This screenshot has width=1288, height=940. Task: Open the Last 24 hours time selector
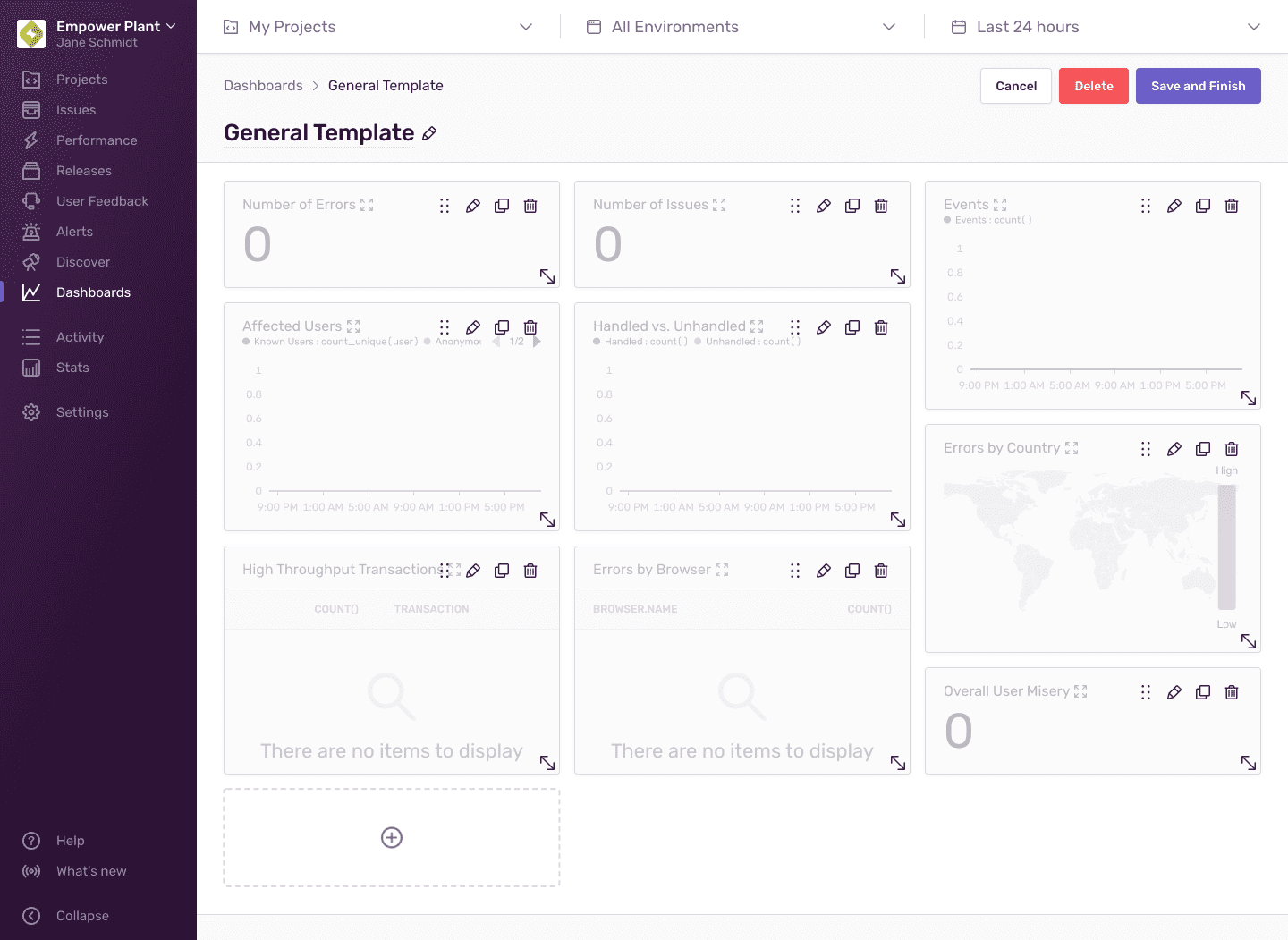pos(1106,27)
